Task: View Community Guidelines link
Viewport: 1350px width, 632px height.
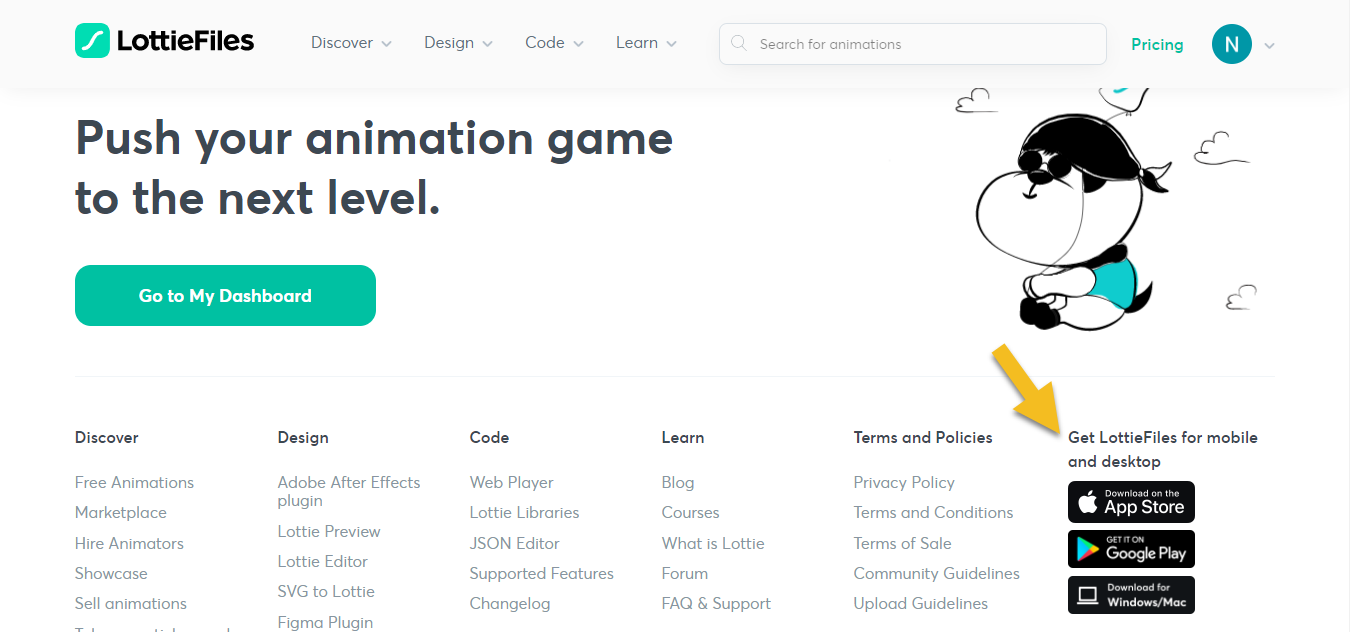Action: point(937,573)
